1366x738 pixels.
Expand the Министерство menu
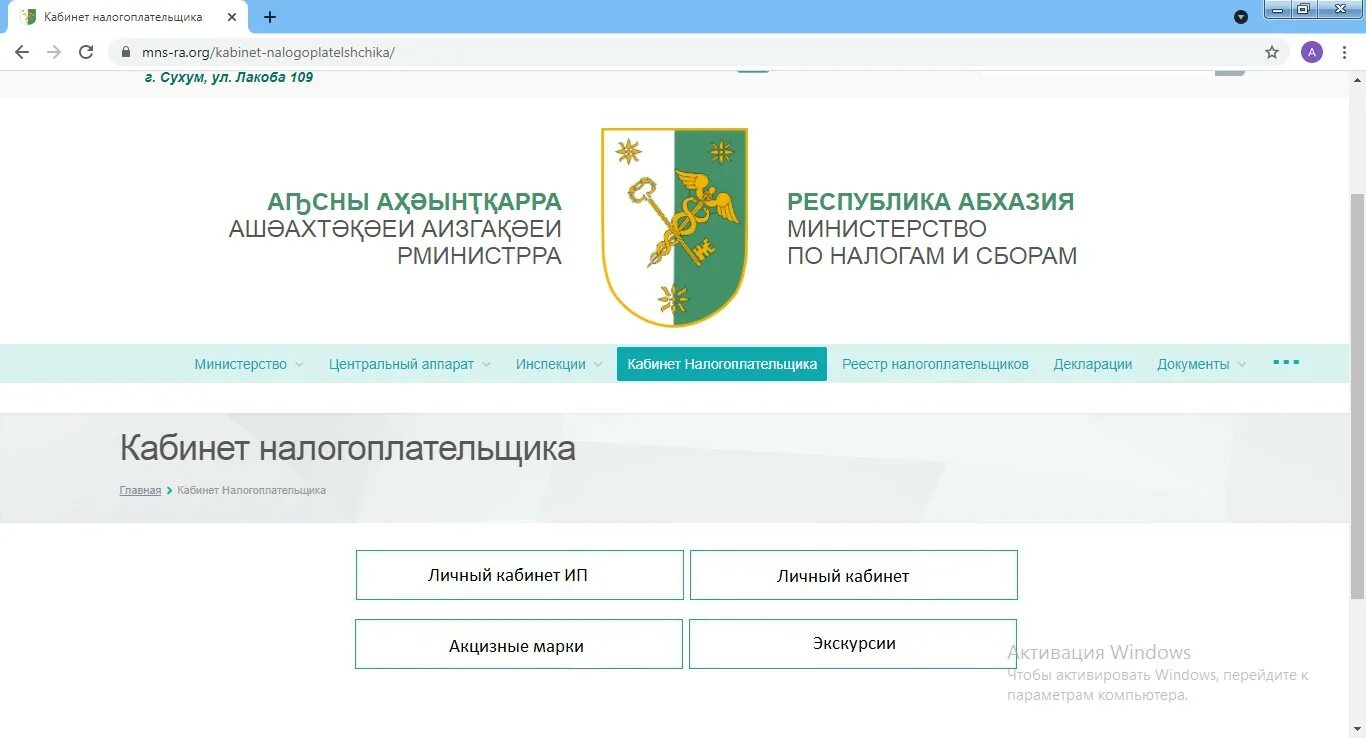click(248, 364)
